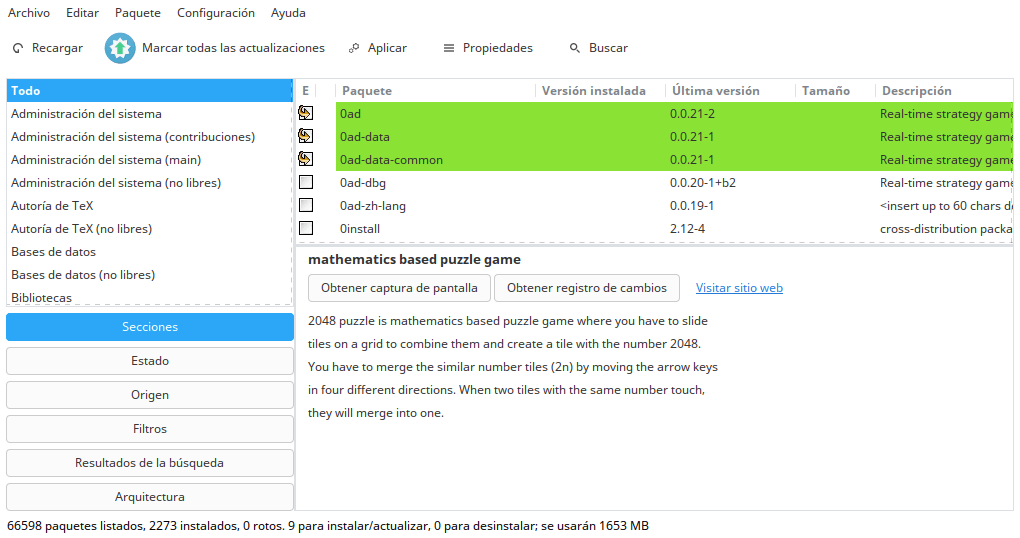Screen dimensions: 1020x538
Task: Sort by the Tamaño column header
Action: click(x=835, y=90)
